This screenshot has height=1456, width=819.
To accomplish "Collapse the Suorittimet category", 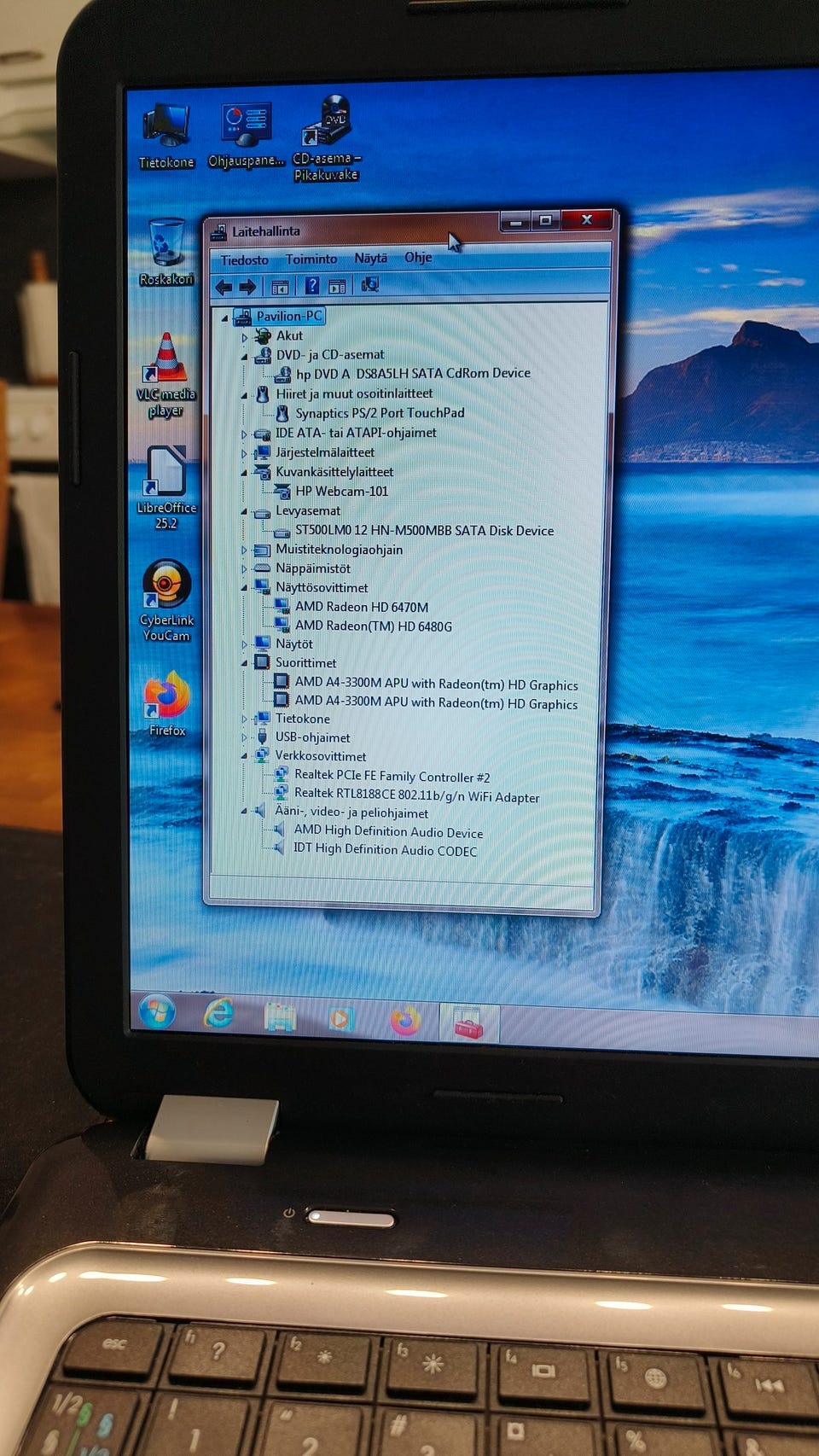I will click(244, 664).
